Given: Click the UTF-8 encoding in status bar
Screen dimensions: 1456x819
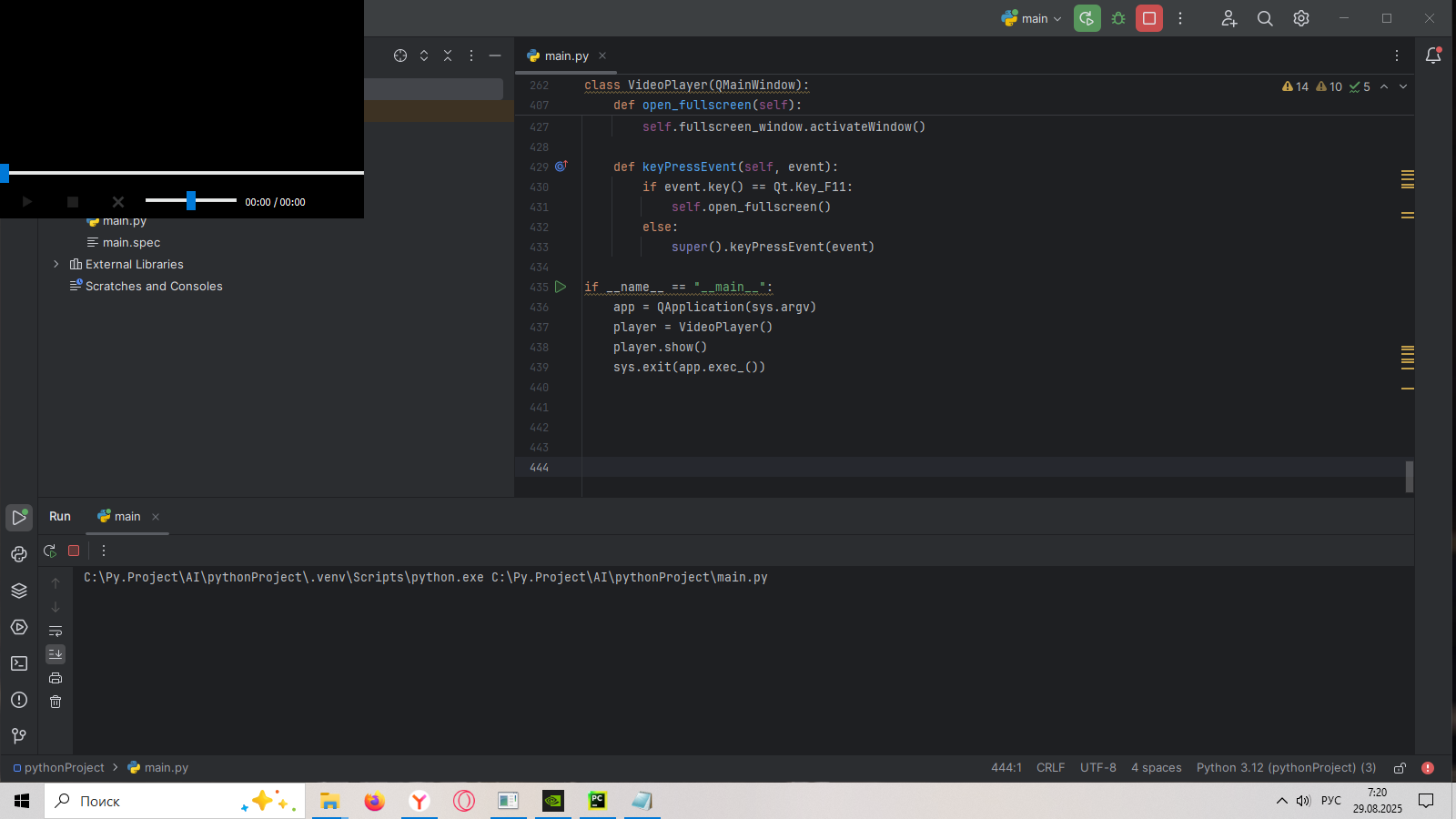Looking at the screenshot, I should tap(1097, 768).
